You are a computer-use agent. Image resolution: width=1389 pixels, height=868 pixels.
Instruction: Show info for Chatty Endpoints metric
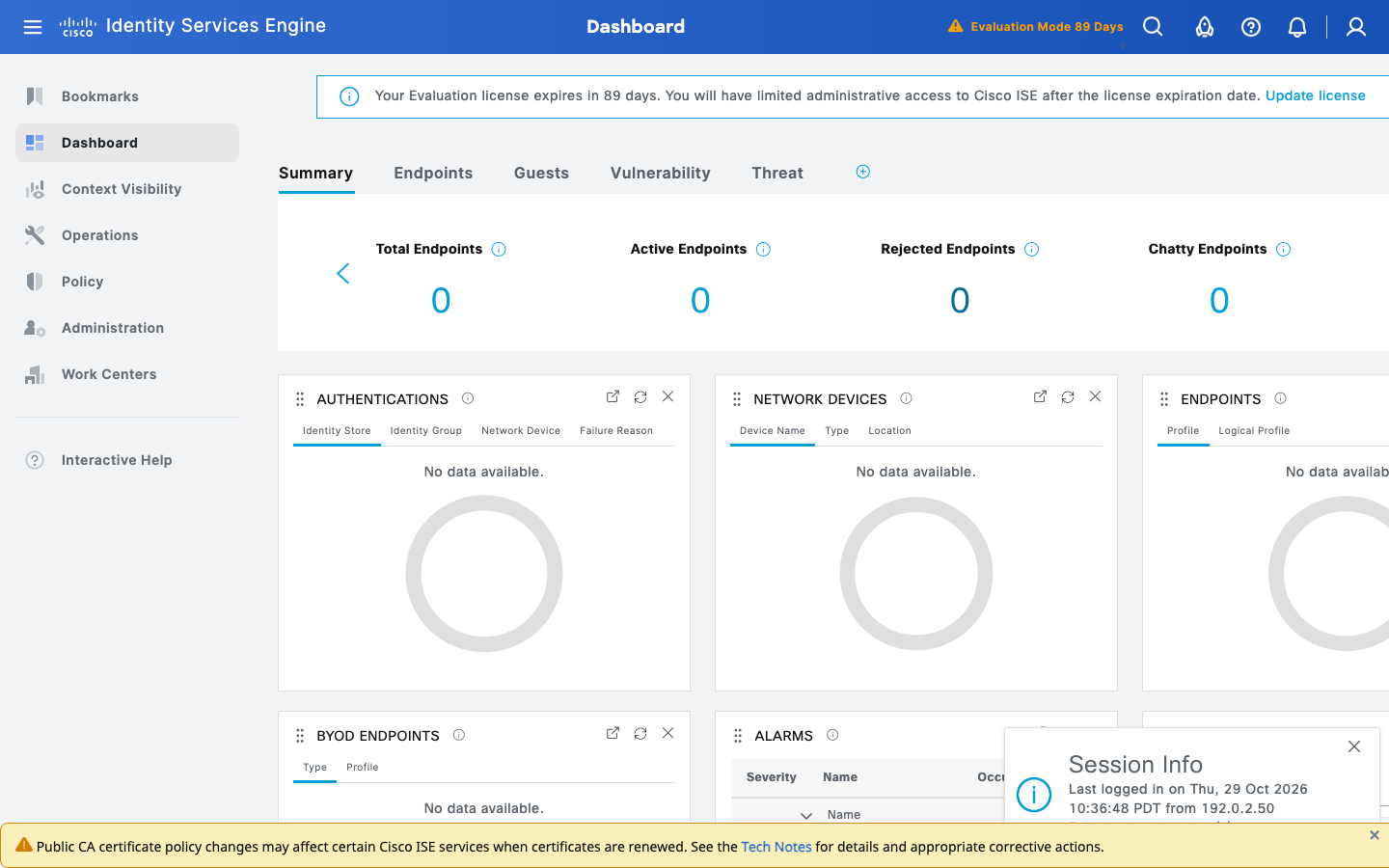1283,249
